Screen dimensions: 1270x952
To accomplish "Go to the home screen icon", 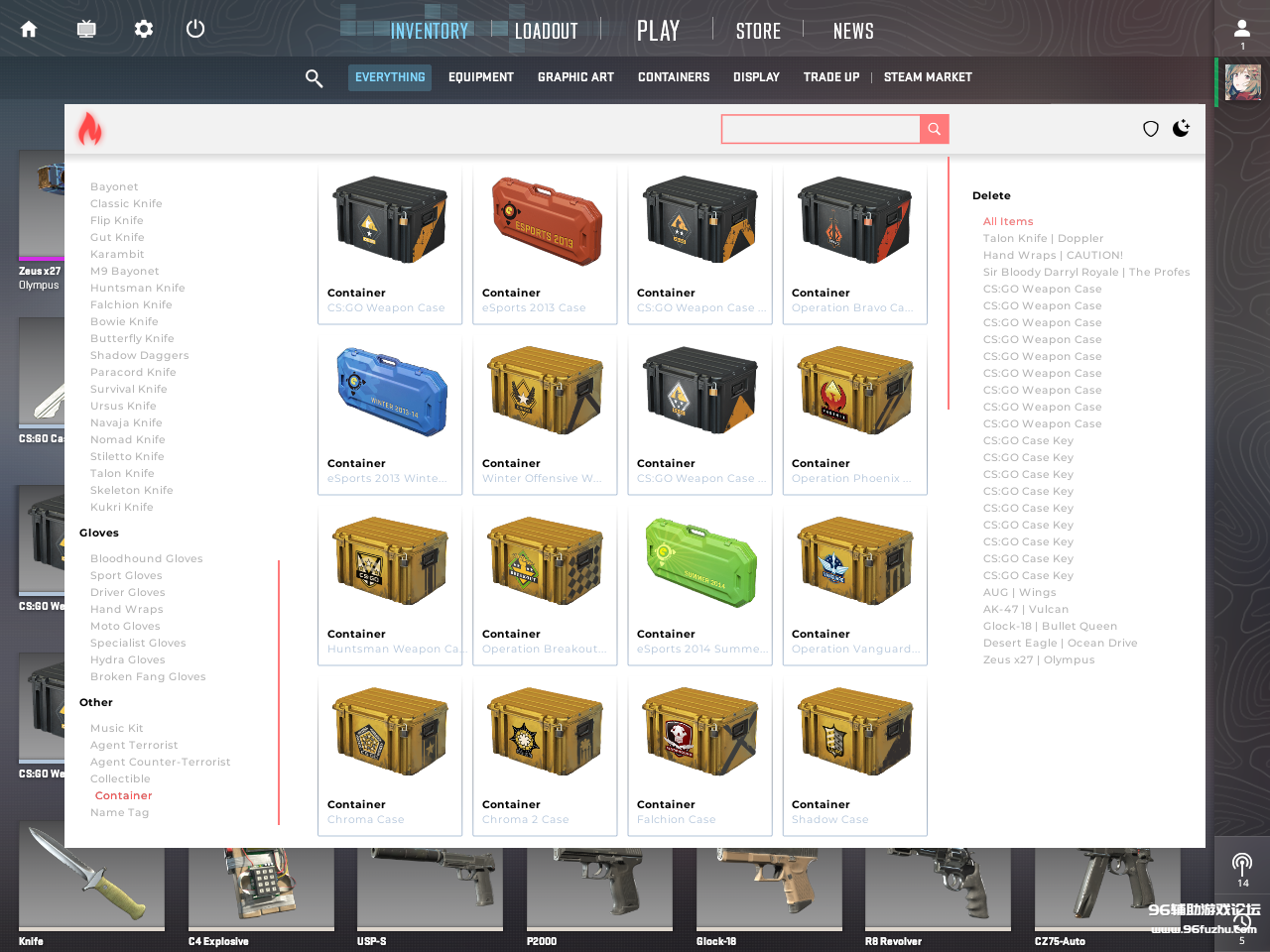I will (29, 29).
